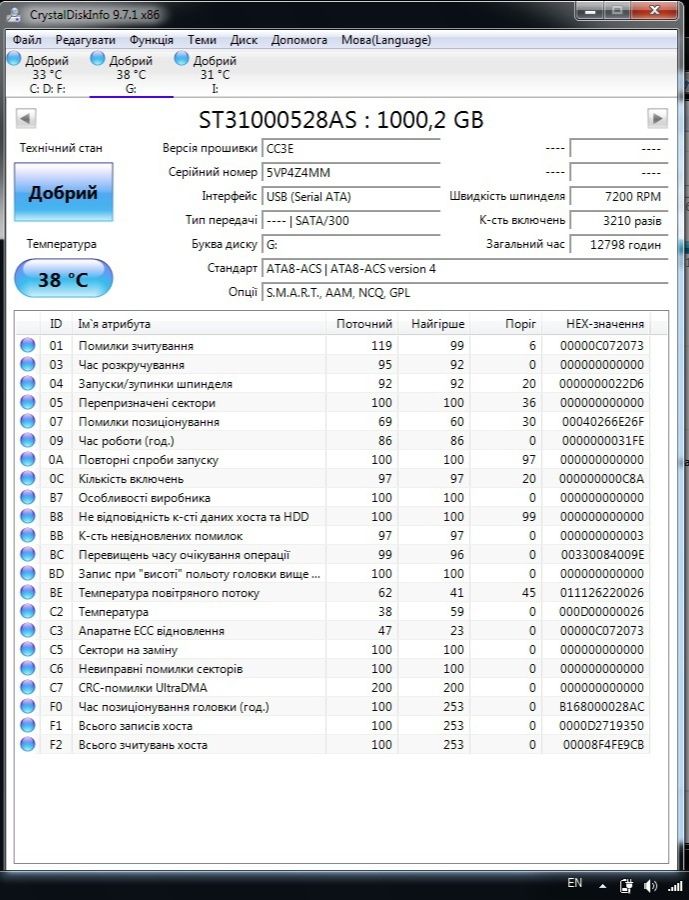The width and height of the screenshot is (689, 900).
Task: Click the 7200 RPM spindle speed field
Action: (x=619, y=197)
